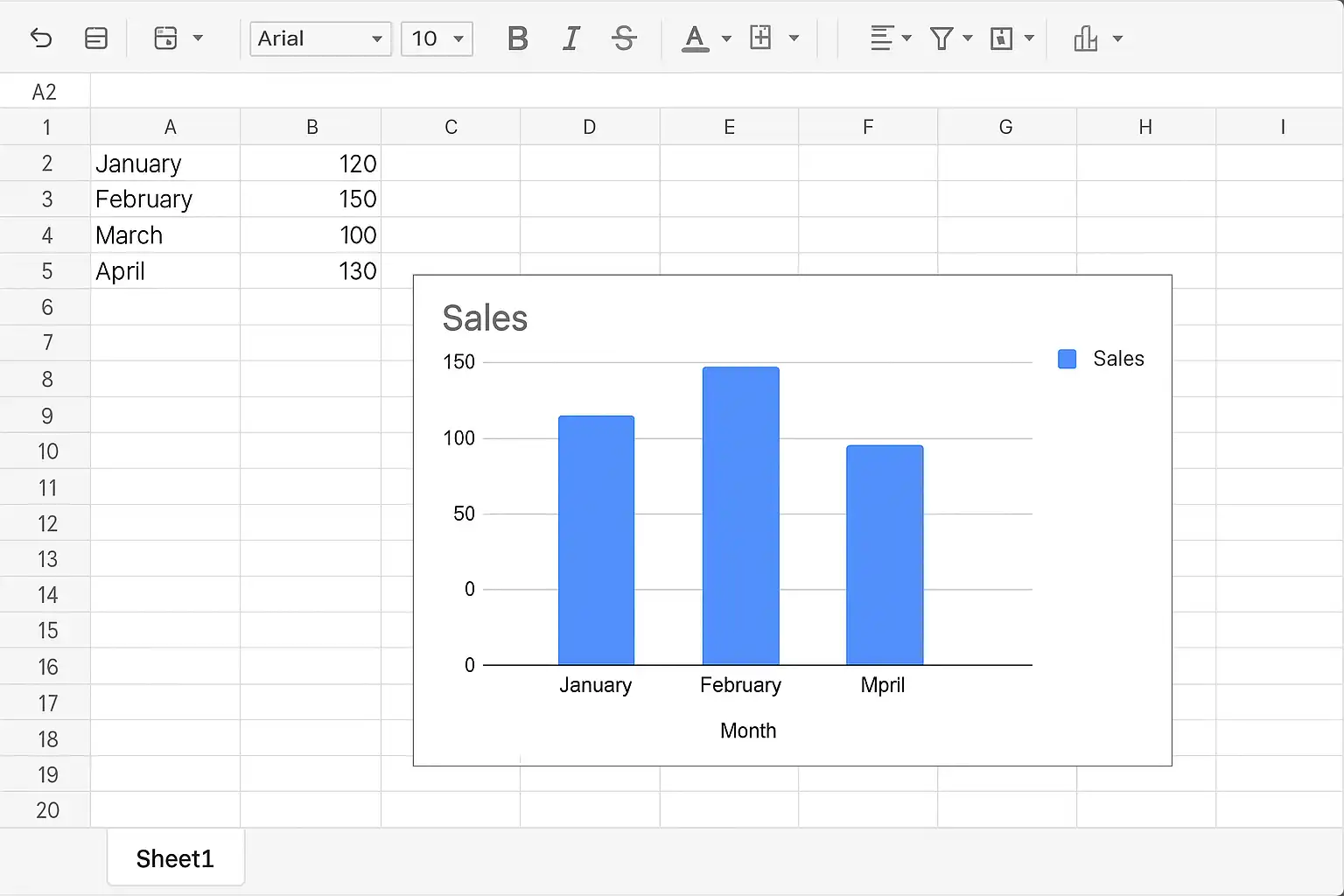Select row 6 header
Screen dimensions: 1344x896
[x=45, y=307]
